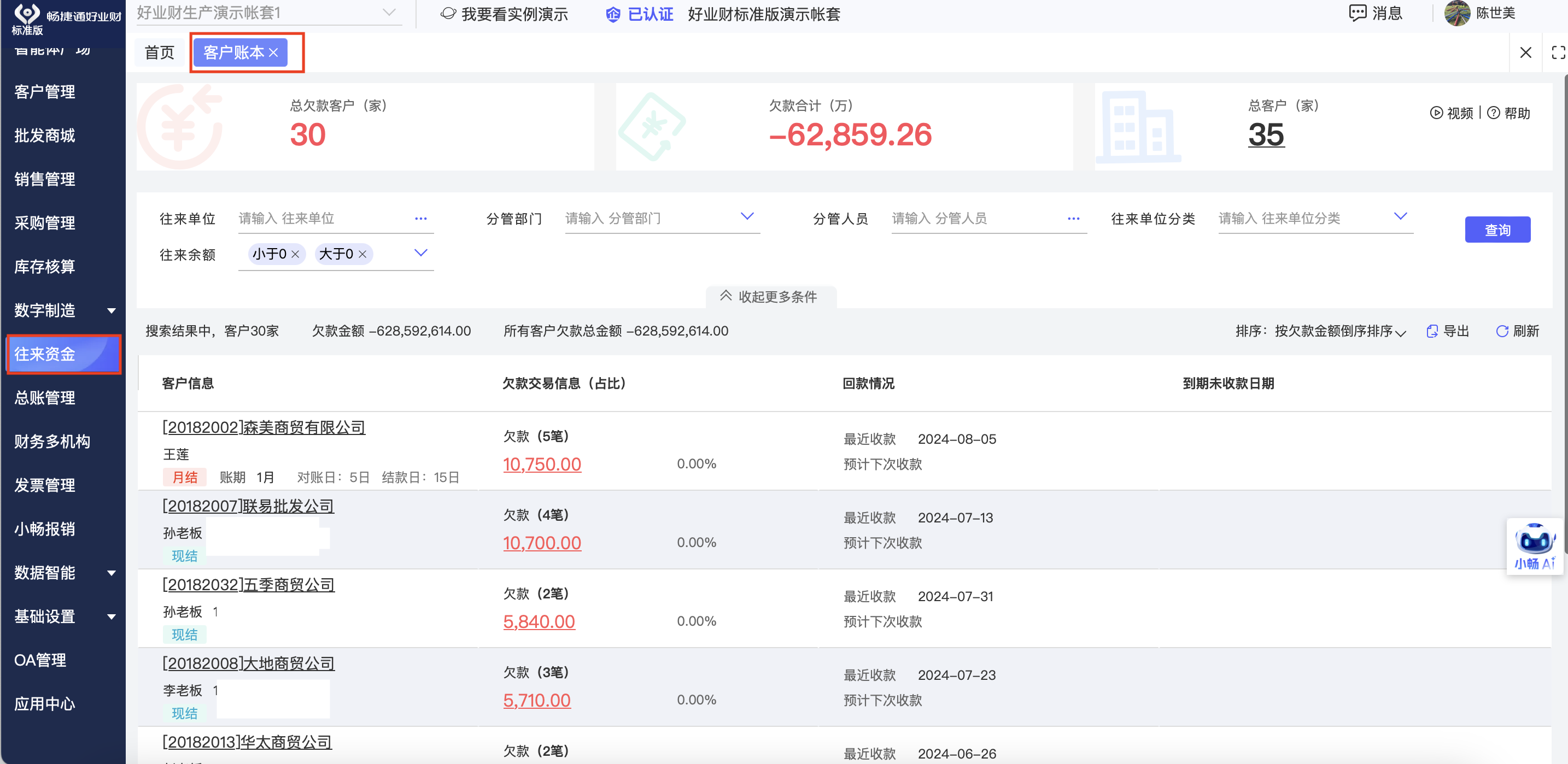The width and height of the screenshot is (1568, 764).
Task: Expand the 分管部门 dropdown
Action: [747, 216]
